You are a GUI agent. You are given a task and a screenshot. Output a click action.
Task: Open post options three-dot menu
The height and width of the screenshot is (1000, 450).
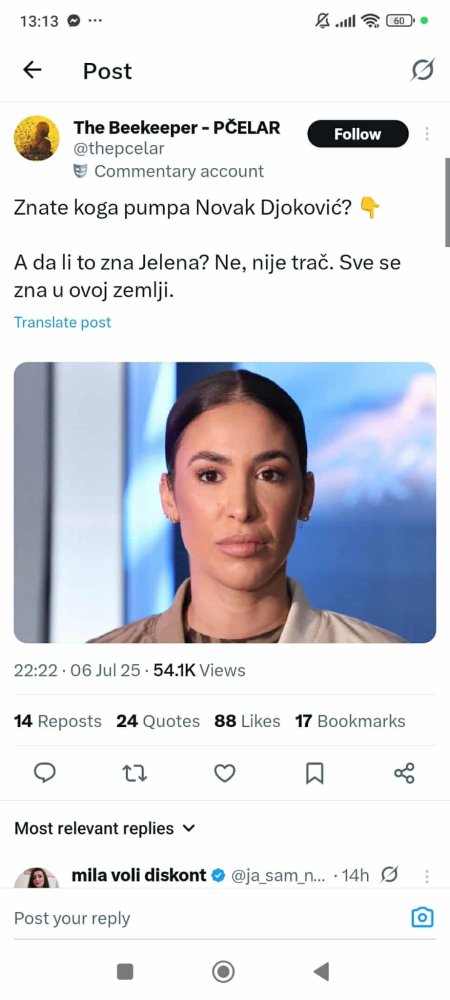426,134
